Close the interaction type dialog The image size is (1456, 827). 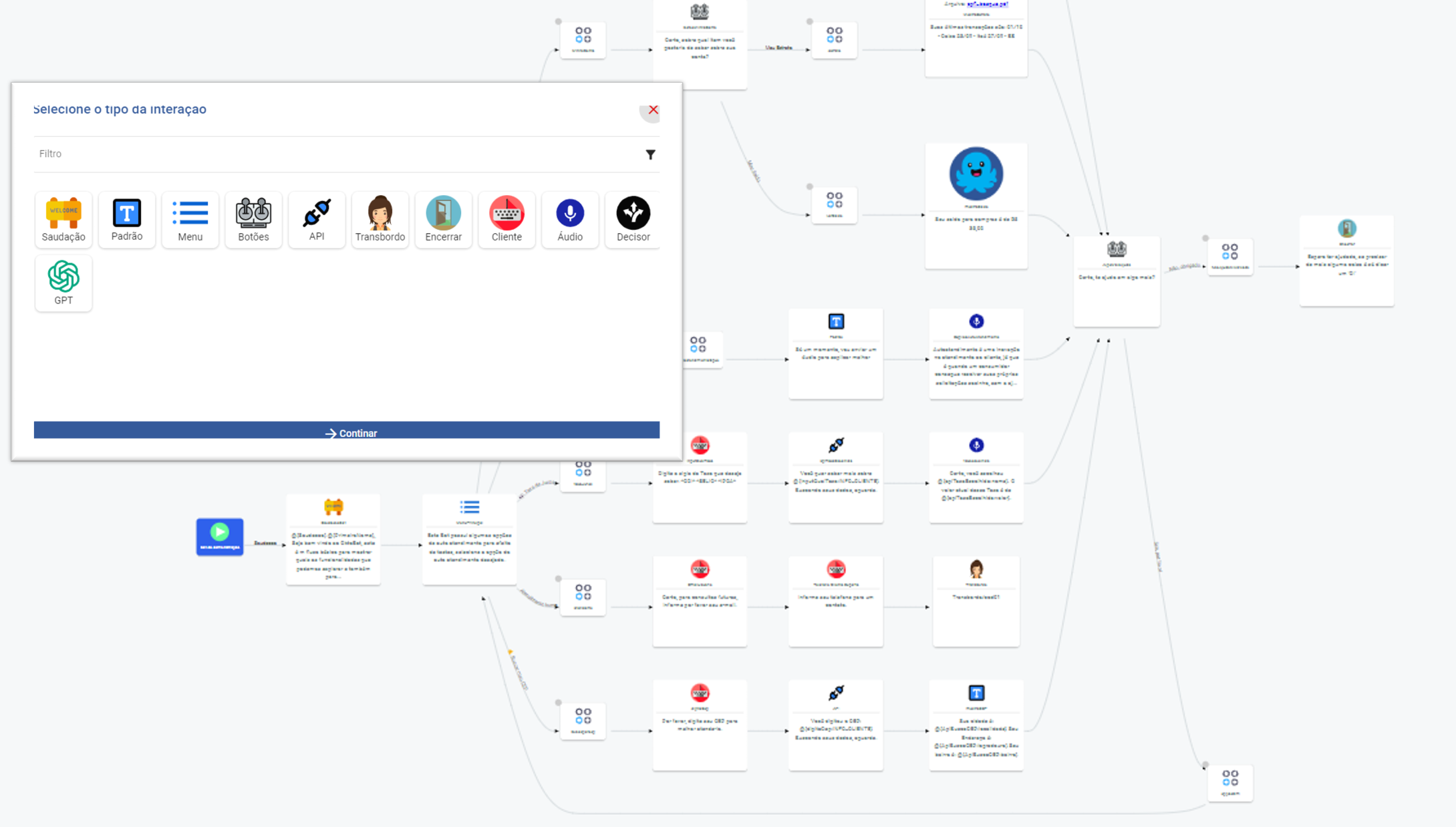pos(653,110)
